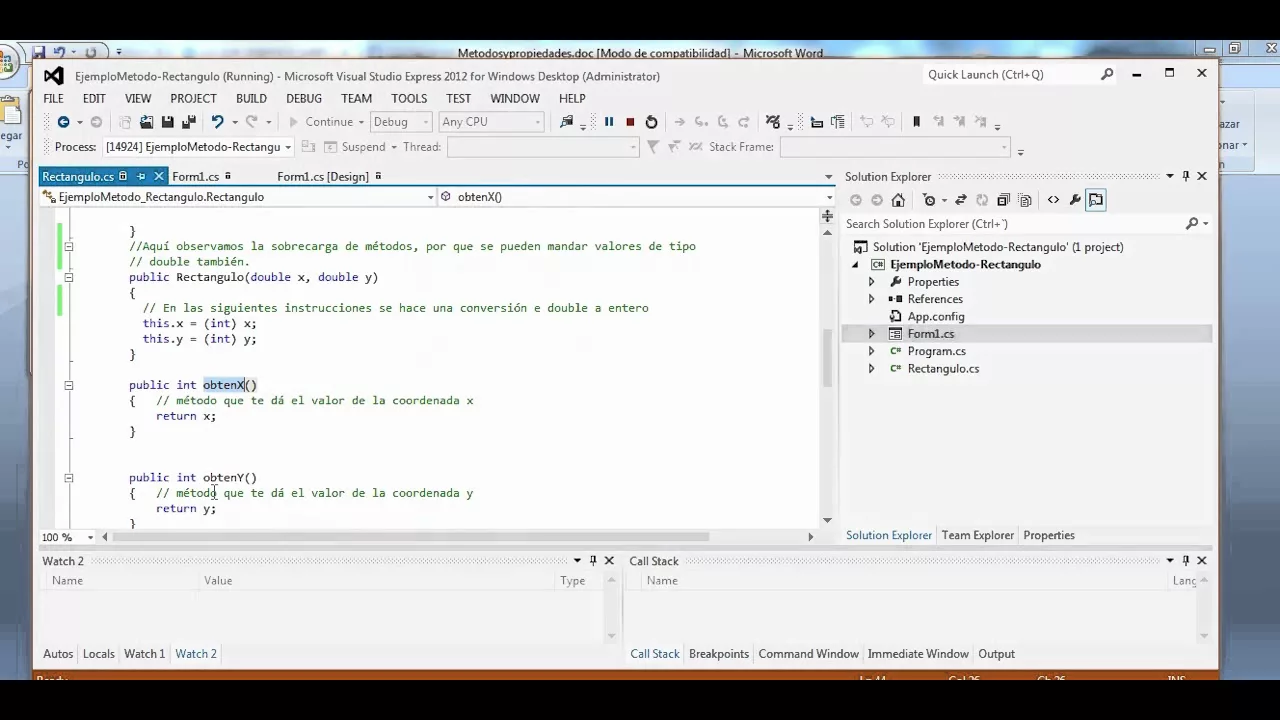1280x720 pixels.
Task: Collapse All in Solution Explorer toolbar
Action: click(1003, 200)
